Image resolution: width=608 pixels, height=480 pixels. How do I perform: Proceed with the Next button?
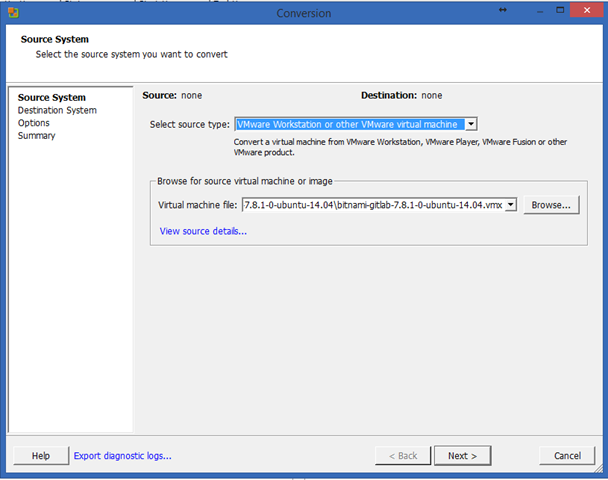coord(462,456)
